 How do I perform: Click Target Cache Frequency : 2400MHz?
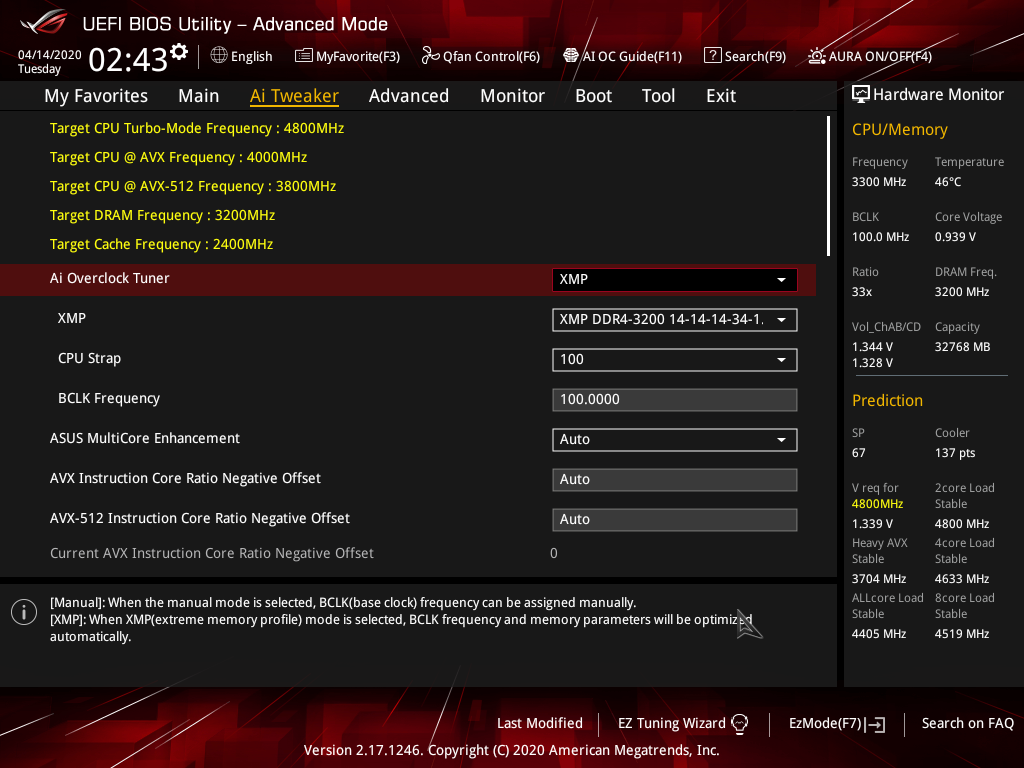click(x=161, y=244)
